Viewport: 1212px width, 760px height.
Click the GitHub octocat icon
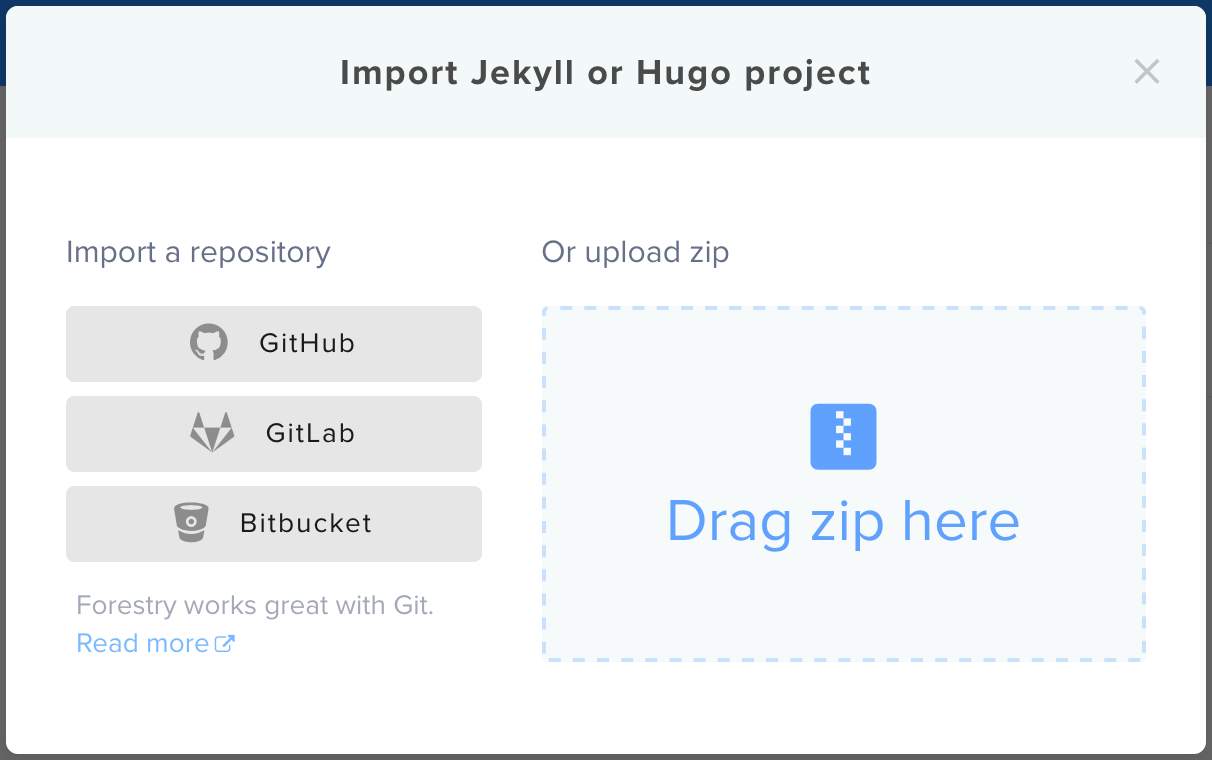point(209,343)
